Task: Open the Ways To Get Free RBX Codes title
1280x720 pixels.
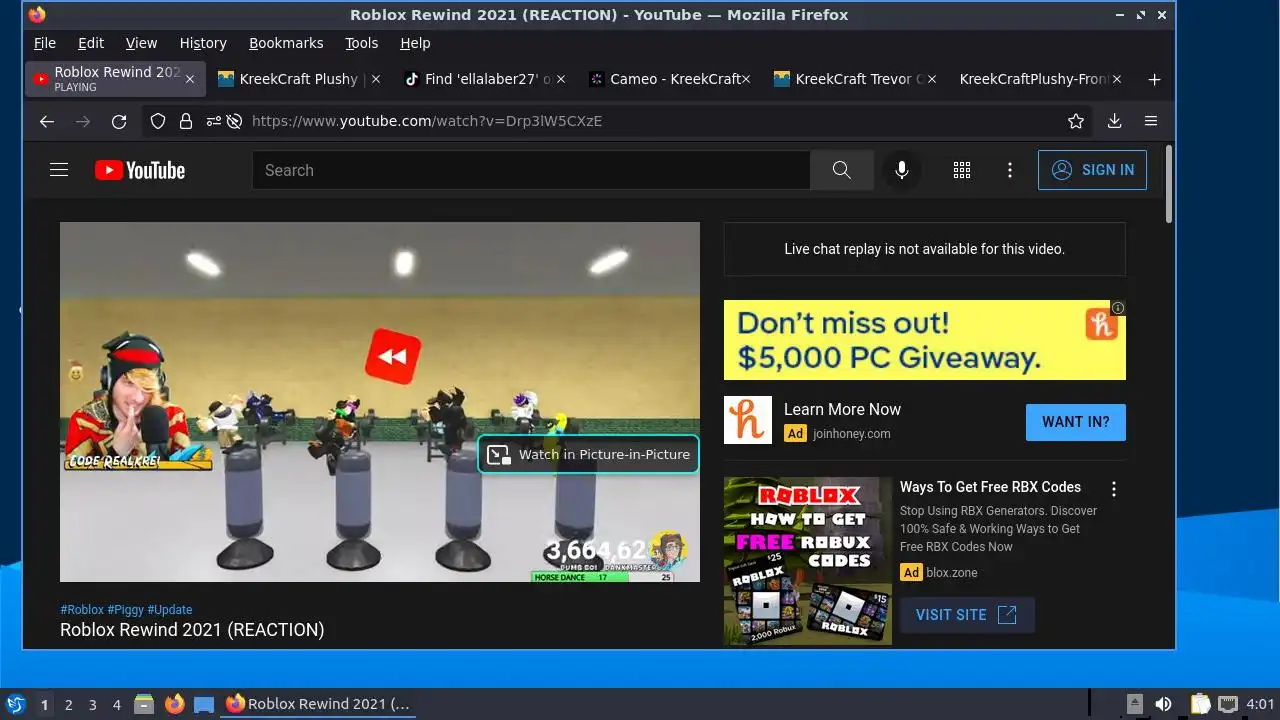Action: 990,487
